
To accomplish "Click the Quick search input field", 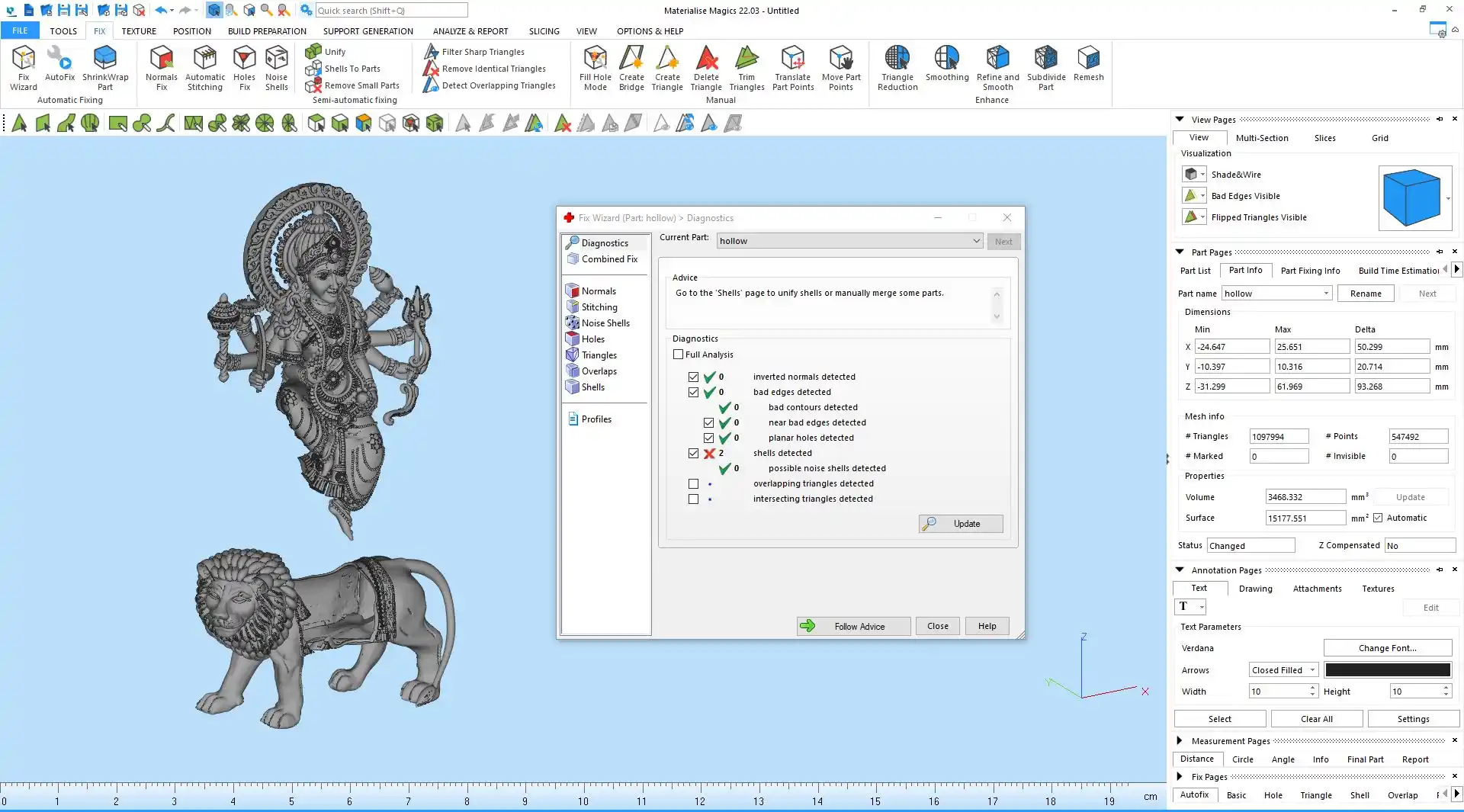I will pos(391,11).
